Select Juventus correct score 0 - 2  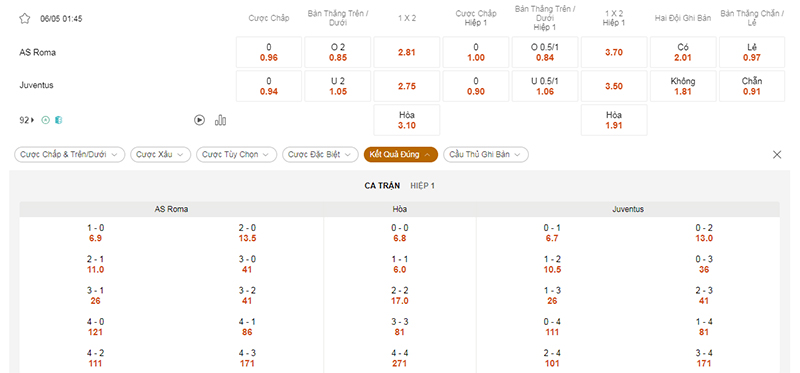pos(704,233)
